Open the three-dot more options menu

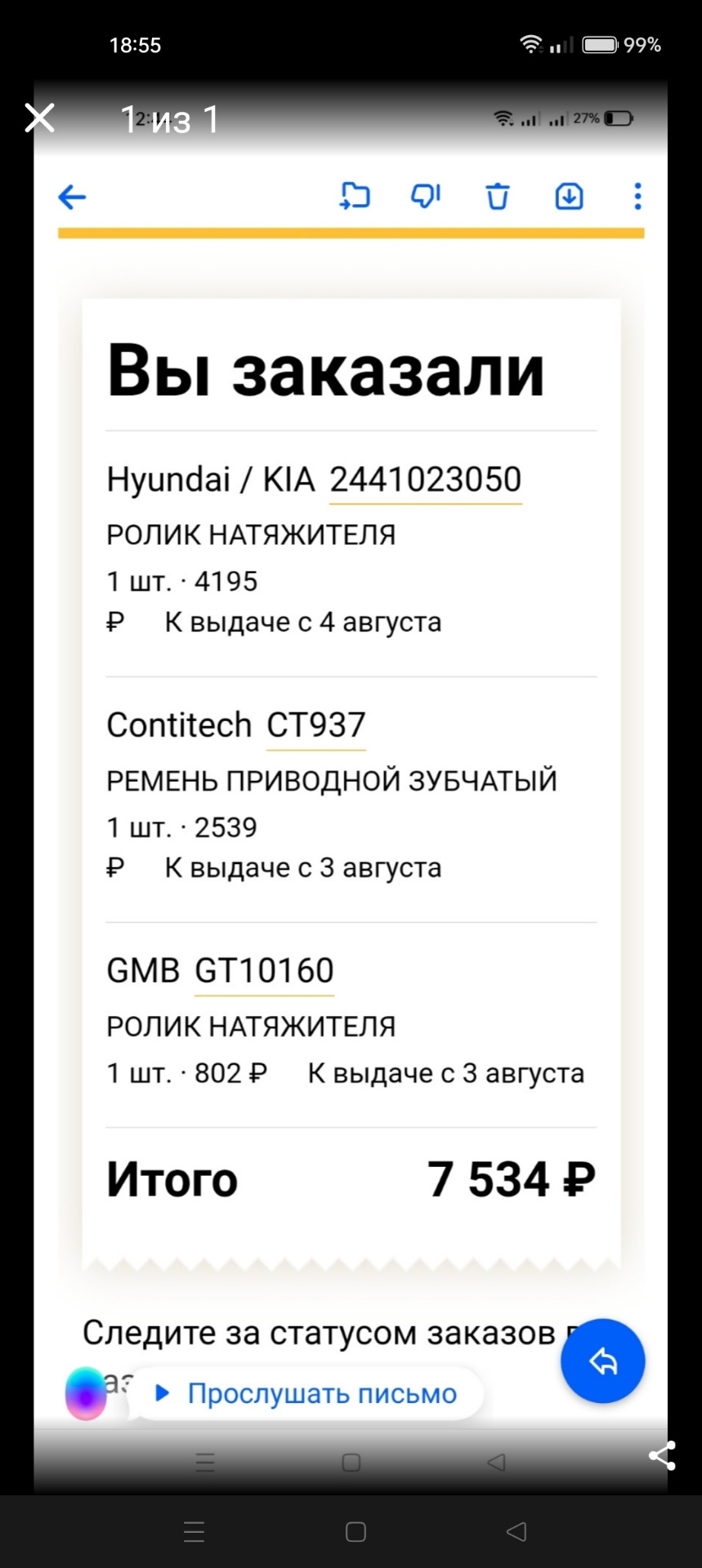(x=637, y=197)
